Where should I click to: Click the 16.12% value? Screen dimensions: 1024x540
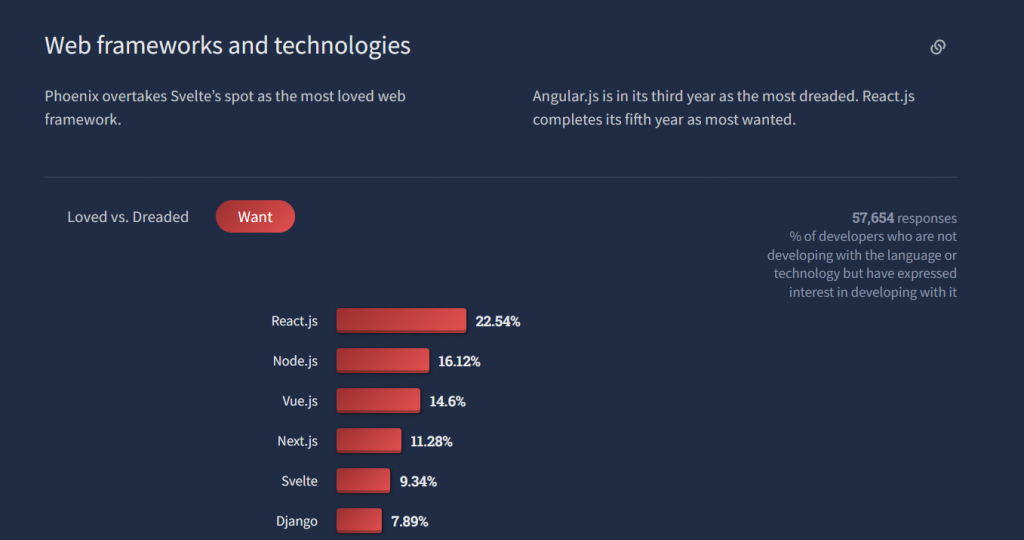point(459,361)
